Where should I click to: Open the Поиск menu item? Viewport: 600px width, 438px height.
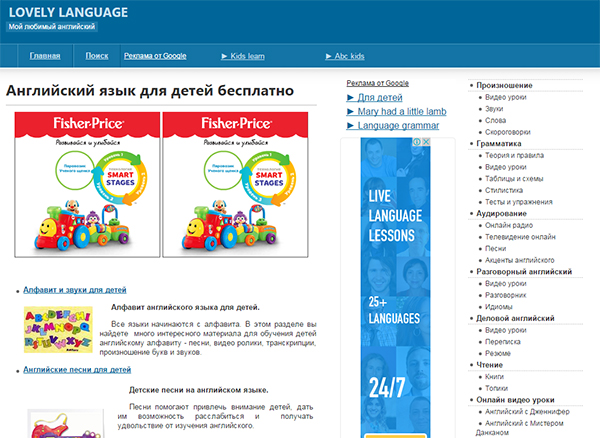pyautogui.click(x=97, y=56)
